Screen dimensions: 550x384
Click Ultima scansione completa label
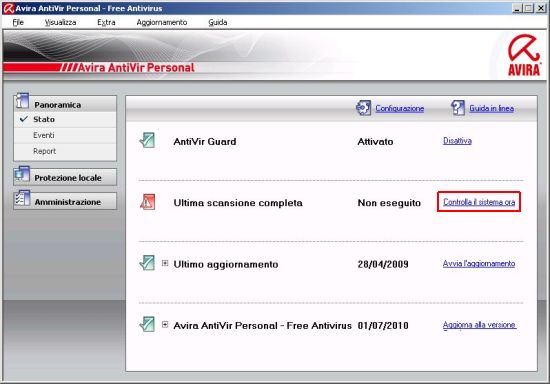pyautogui.click(x=238, y=203)
